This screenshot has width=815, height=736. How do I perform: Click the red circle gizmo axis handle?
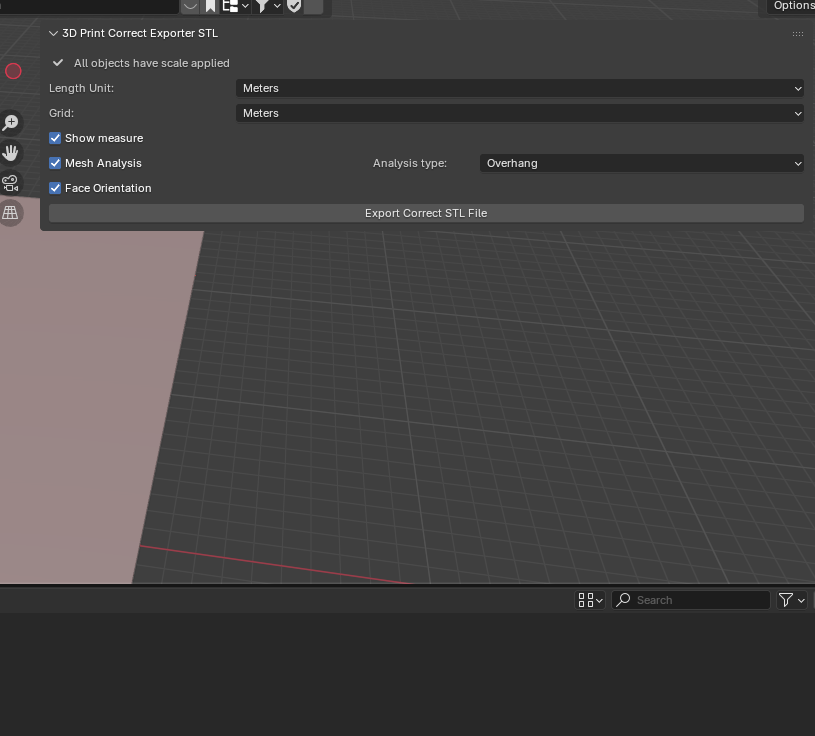[13, 71]
